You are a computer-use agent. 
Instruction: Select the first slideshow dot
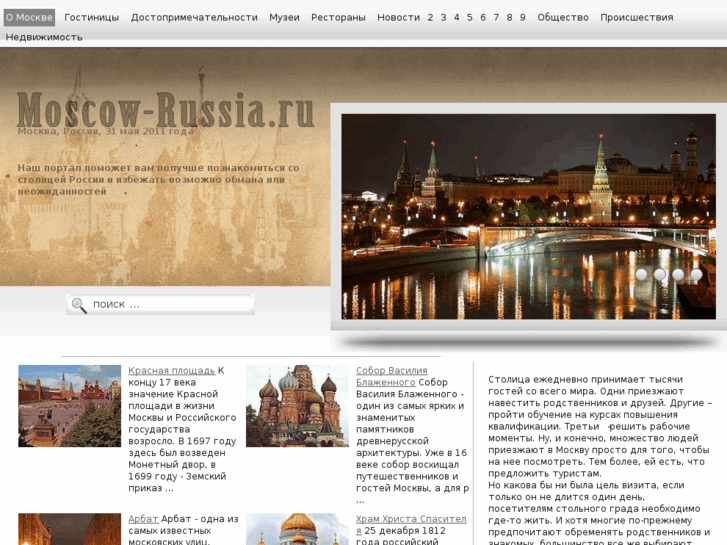pyautogui.click(x=642, y=275)
